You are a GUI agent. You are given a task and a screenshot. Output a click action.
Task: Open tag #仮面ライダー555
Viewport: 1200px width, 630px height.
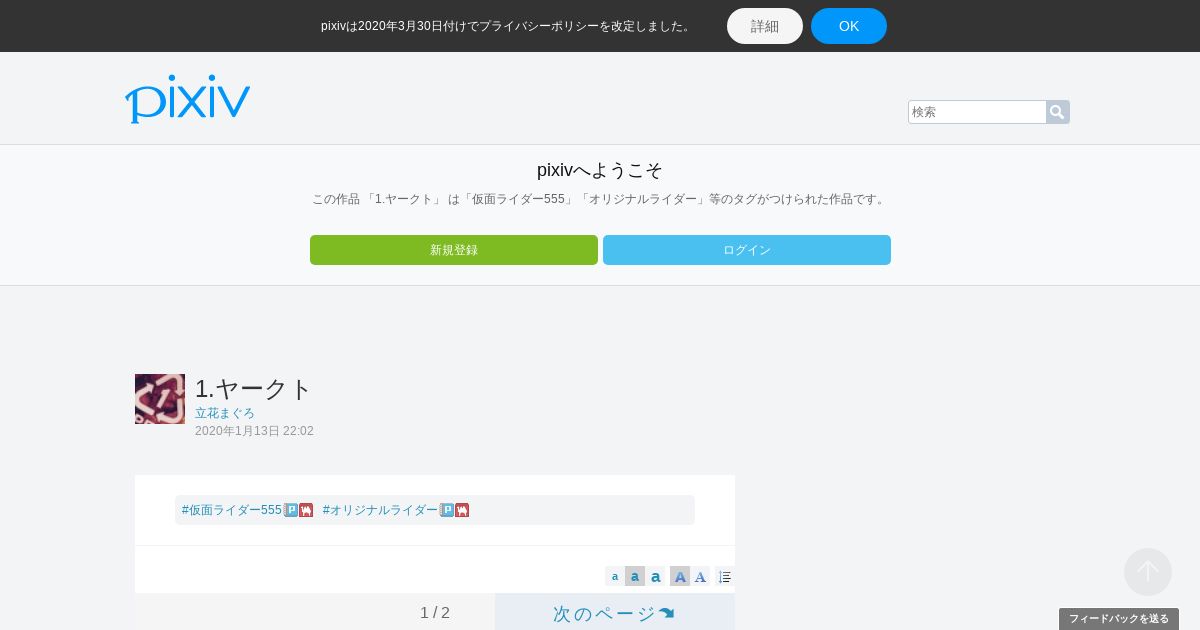(232, 510)
